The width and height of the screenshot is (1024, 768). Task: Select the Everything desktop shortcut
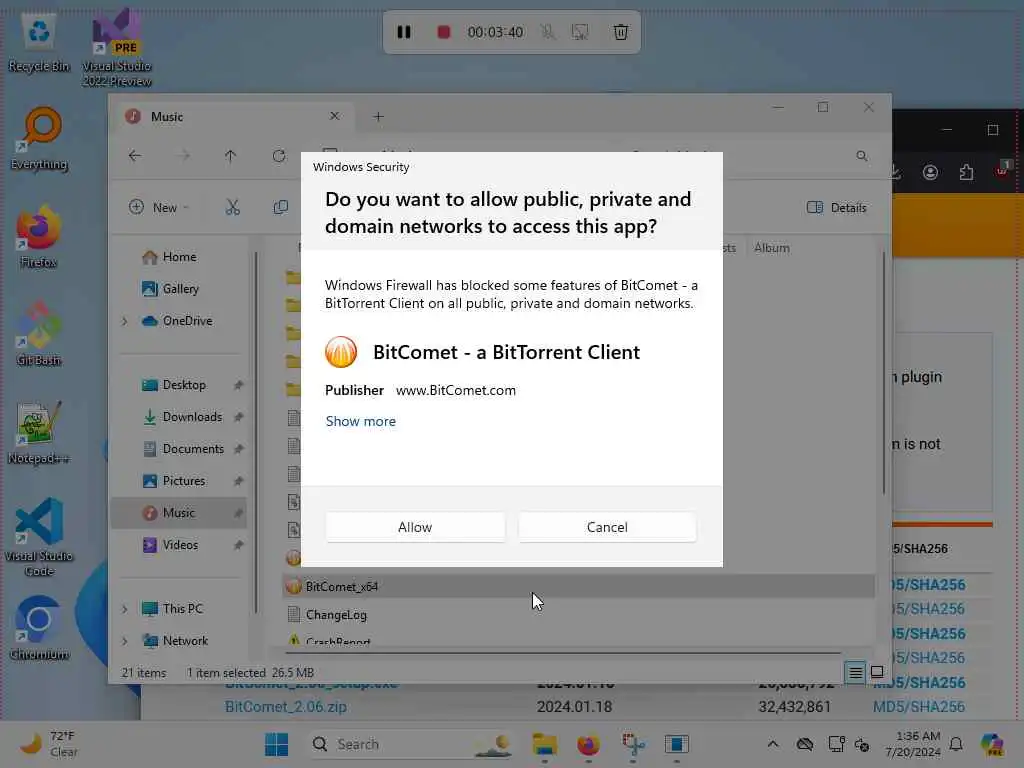point(39,139)
